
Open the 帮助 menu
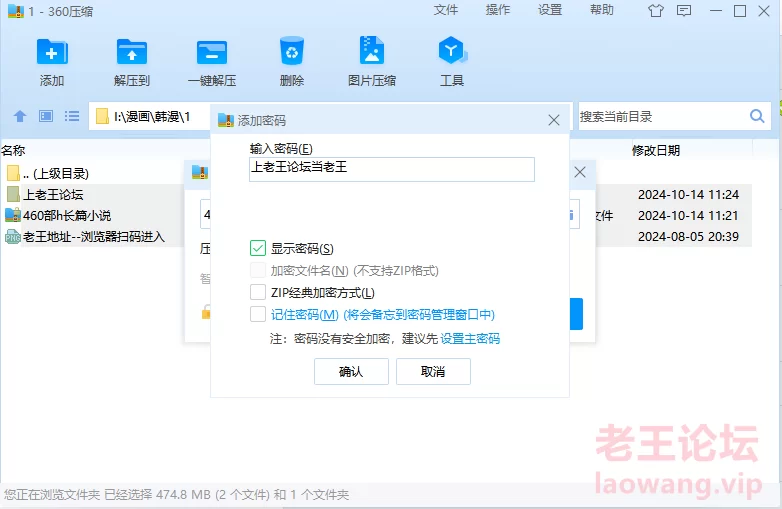tap(601, 10)
